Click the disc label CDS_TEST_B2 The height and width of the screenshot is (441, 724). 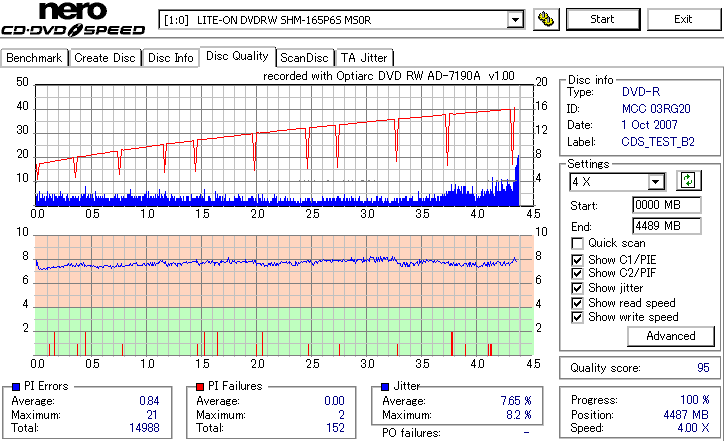658,142
